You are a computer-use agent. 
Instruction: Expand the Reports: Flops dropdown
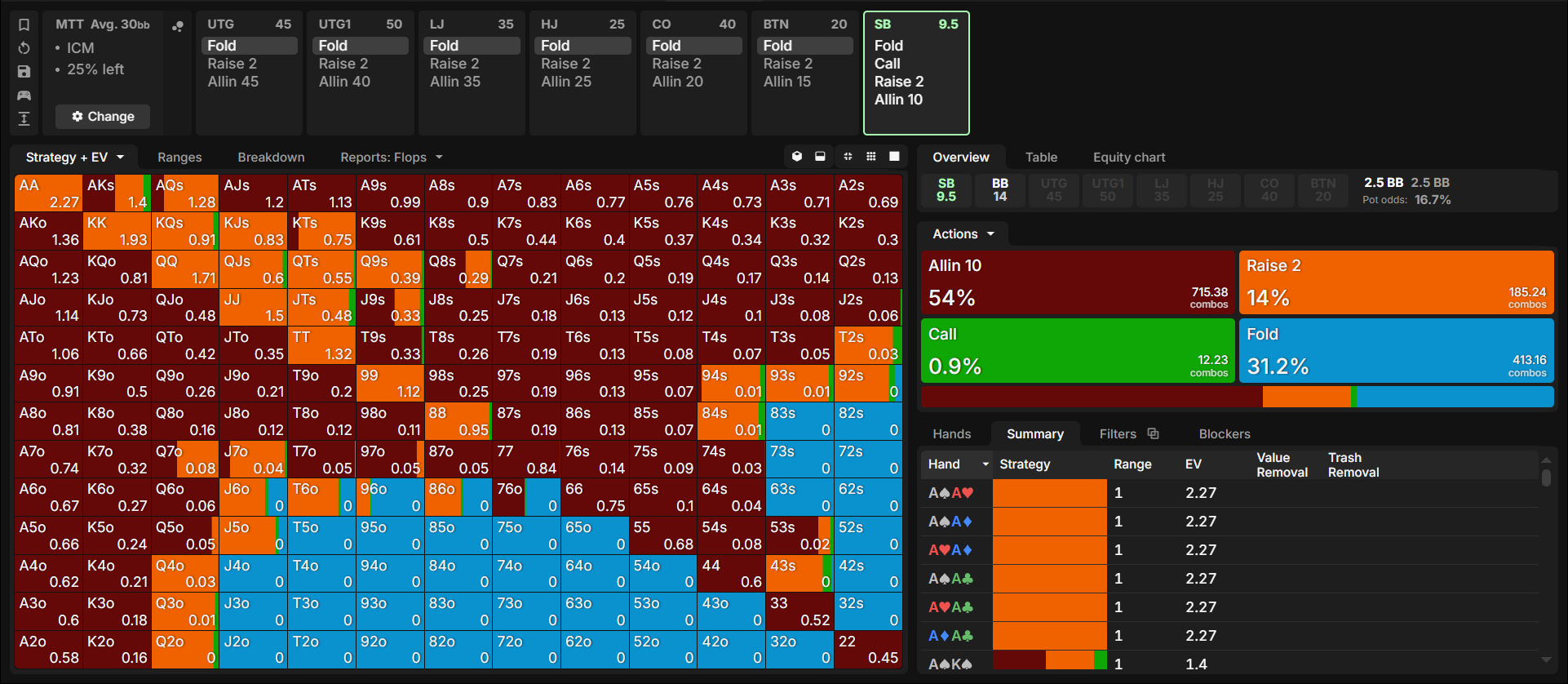tap(392, 157)
